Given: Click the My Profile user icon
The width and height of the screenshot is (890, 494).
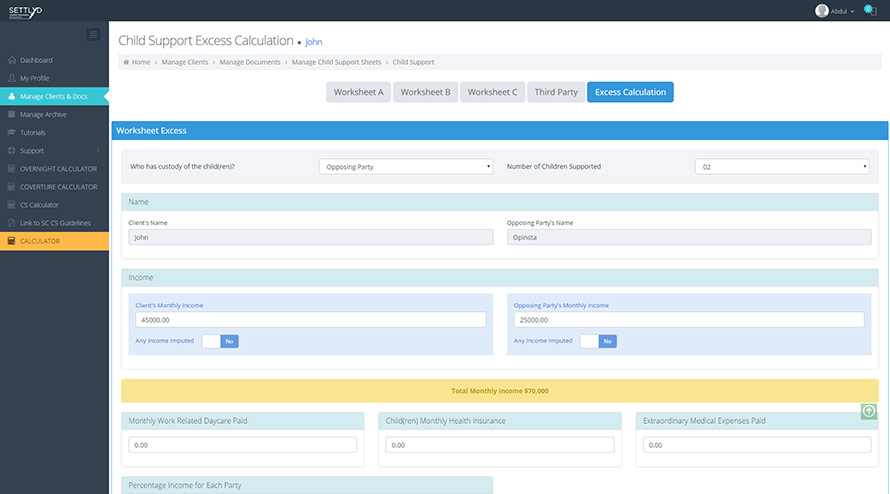Looking at the screenshot, I should click(x=12, y=79).
